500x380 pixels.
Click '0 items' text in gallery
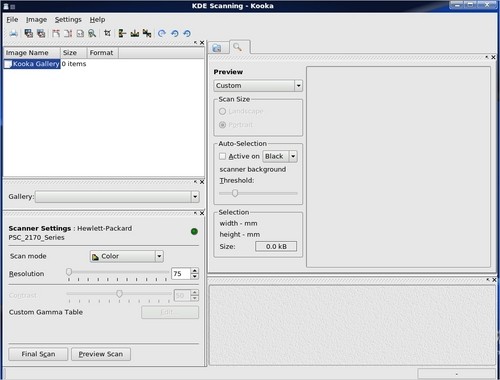pos(74,64)
